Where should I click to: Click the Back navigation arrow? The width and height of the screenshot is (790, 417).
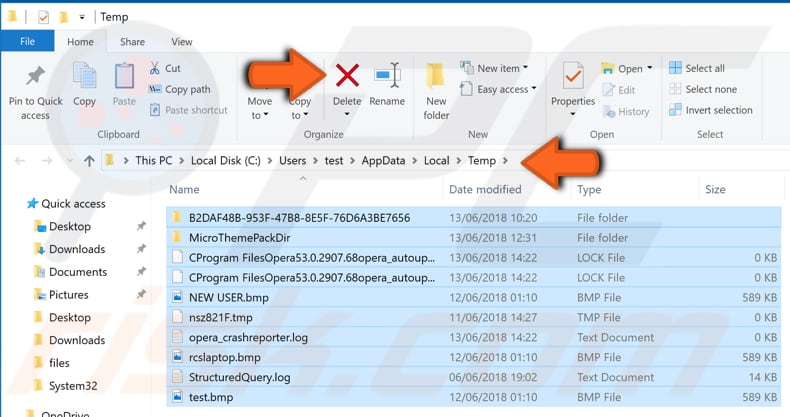point(20,161)
